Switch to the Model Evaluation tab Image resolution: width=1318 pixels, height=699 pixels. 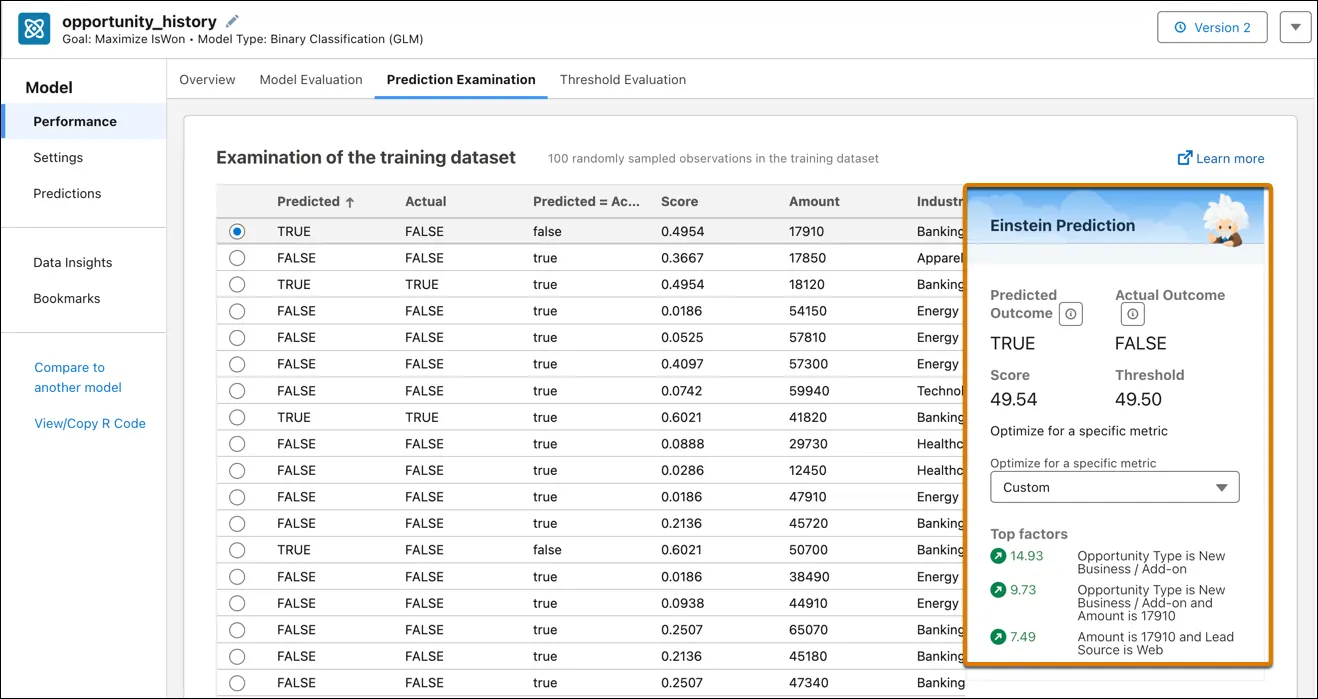[311, 79]
